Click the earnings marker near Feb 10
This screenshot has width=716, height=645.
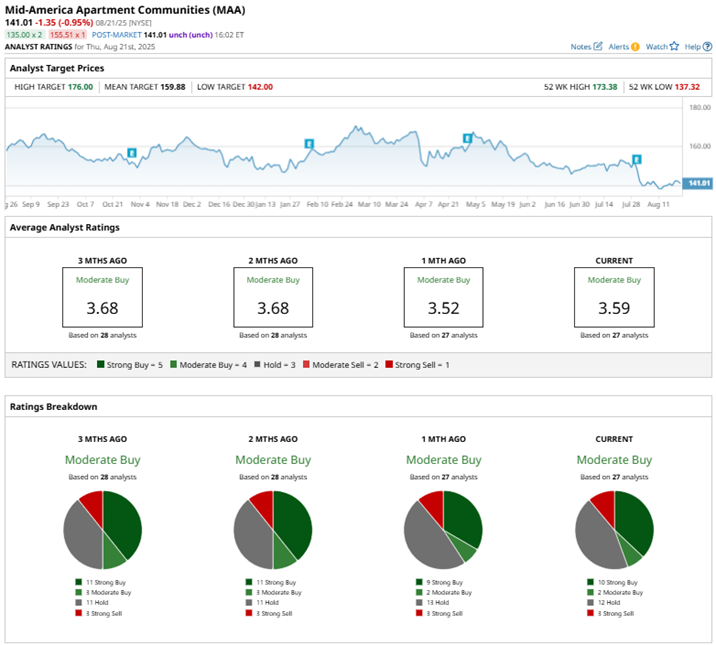click(x=309, y=144)
